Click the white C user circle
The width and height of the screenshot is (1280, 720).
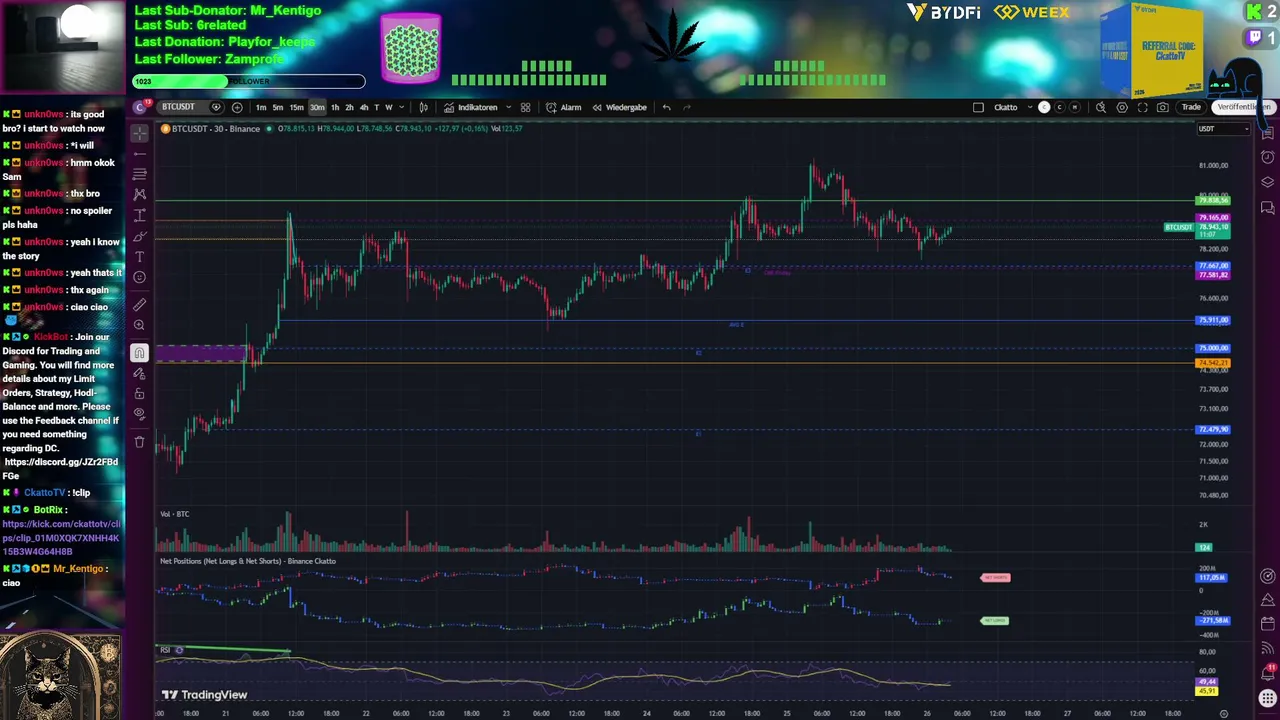[1044, 107]
